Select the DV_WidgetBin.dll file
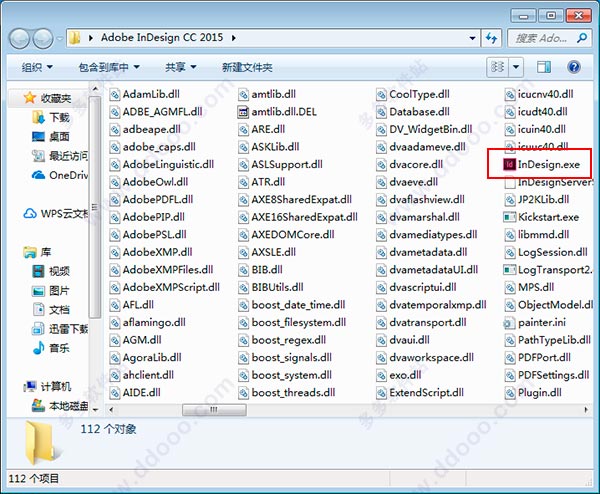Image resolution: width=600 pixels, height=494 pixels. 424,130
